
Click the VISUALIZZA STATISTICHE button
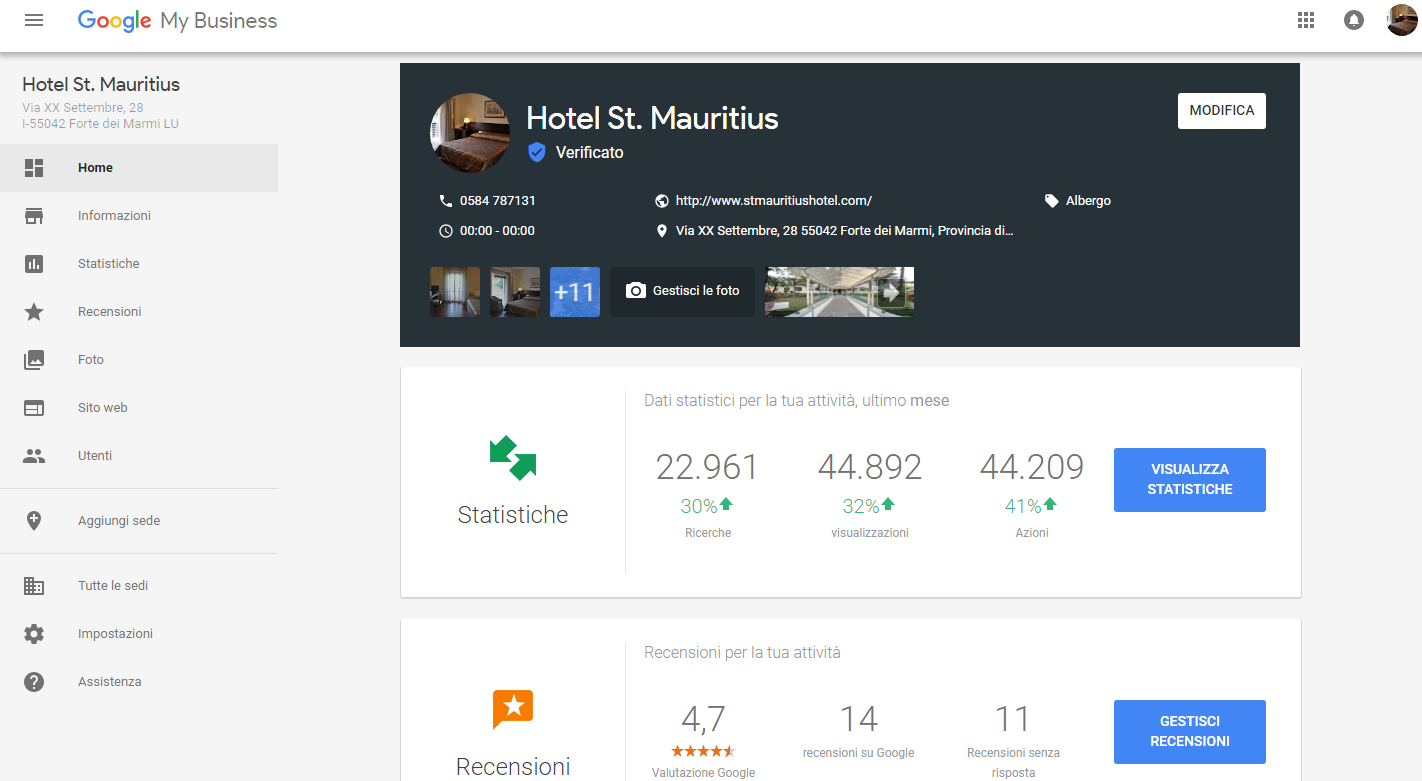pyautogui.click(x=1190, y=480)
